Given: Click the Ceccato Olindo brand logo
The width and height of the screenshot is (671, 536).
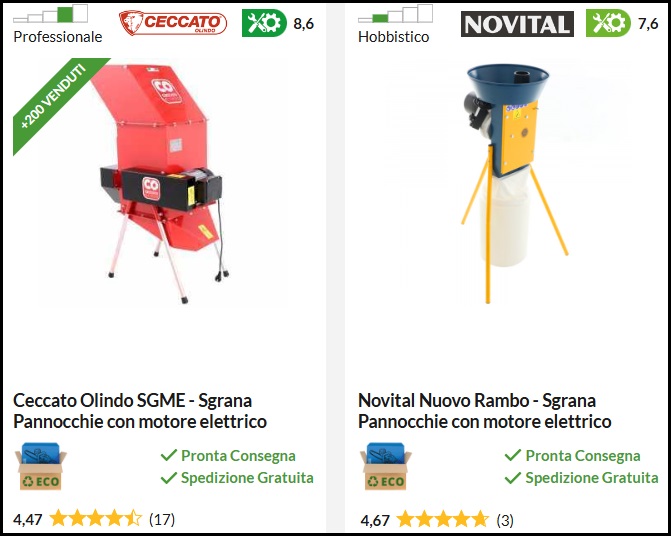Looking at the screenshot, I should [173, 23].
